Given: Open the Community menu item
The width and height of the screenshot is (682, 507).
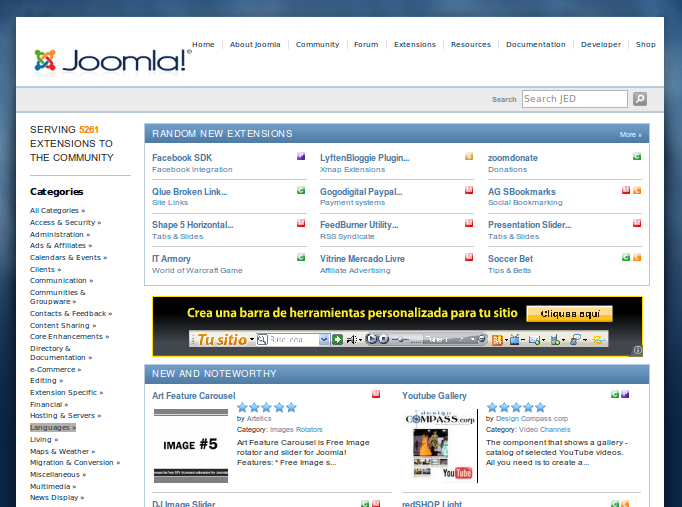Looking at the screenshot, I should click(318, 44).
